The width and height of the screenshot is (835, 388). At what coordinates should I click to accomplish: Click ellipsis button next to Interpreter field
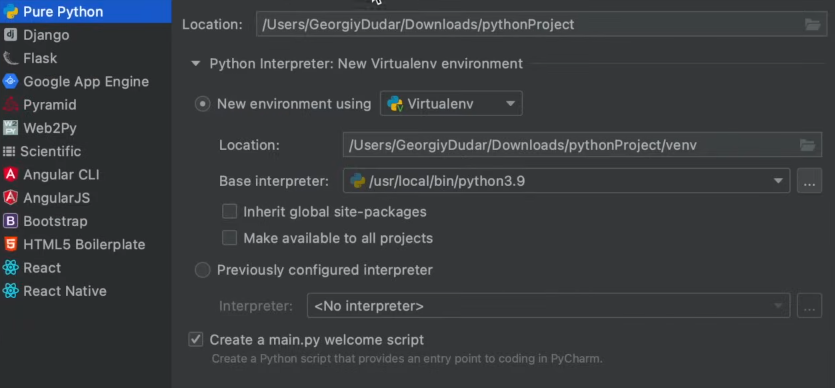click(x=809, y=306)
